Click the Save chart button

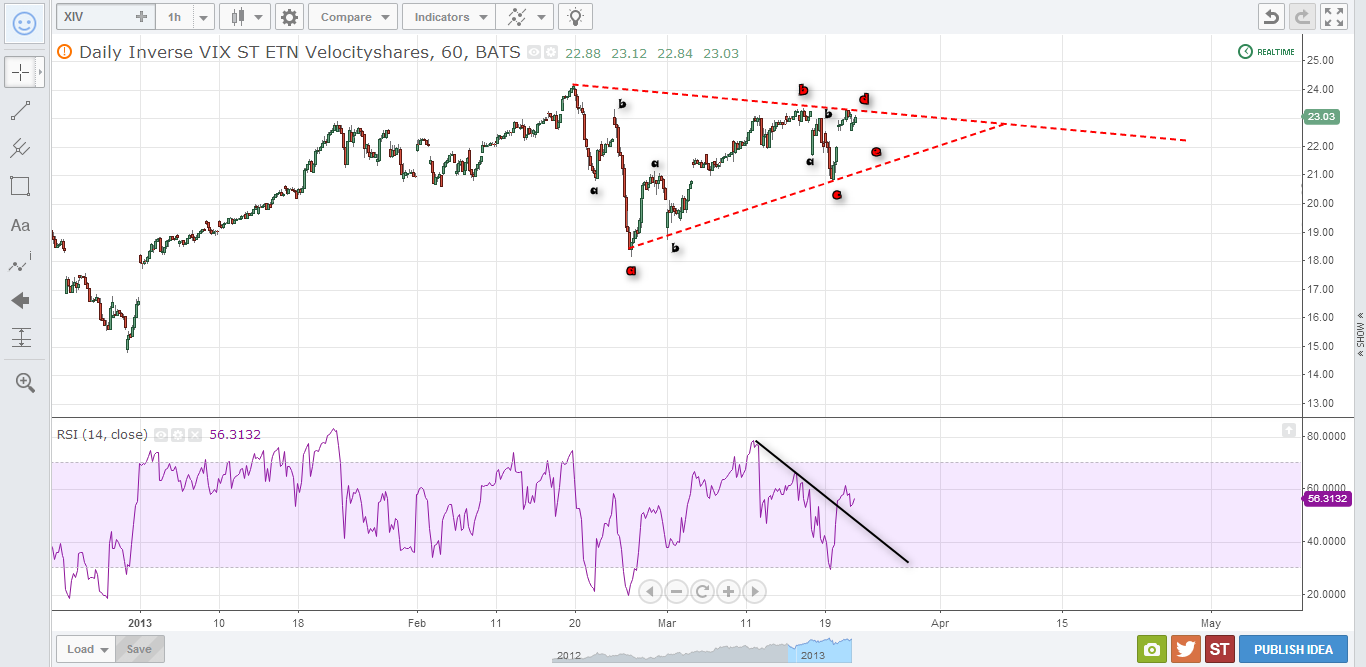pos(139,649)
